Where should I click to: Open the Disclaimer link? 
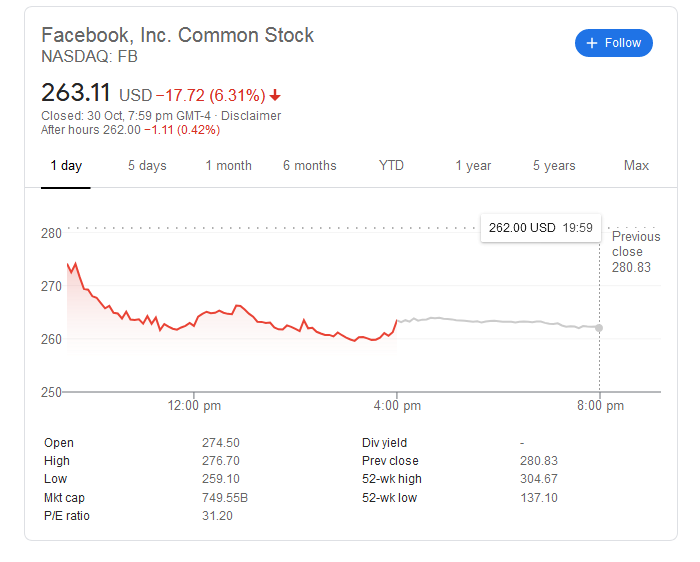click(251, 116)
